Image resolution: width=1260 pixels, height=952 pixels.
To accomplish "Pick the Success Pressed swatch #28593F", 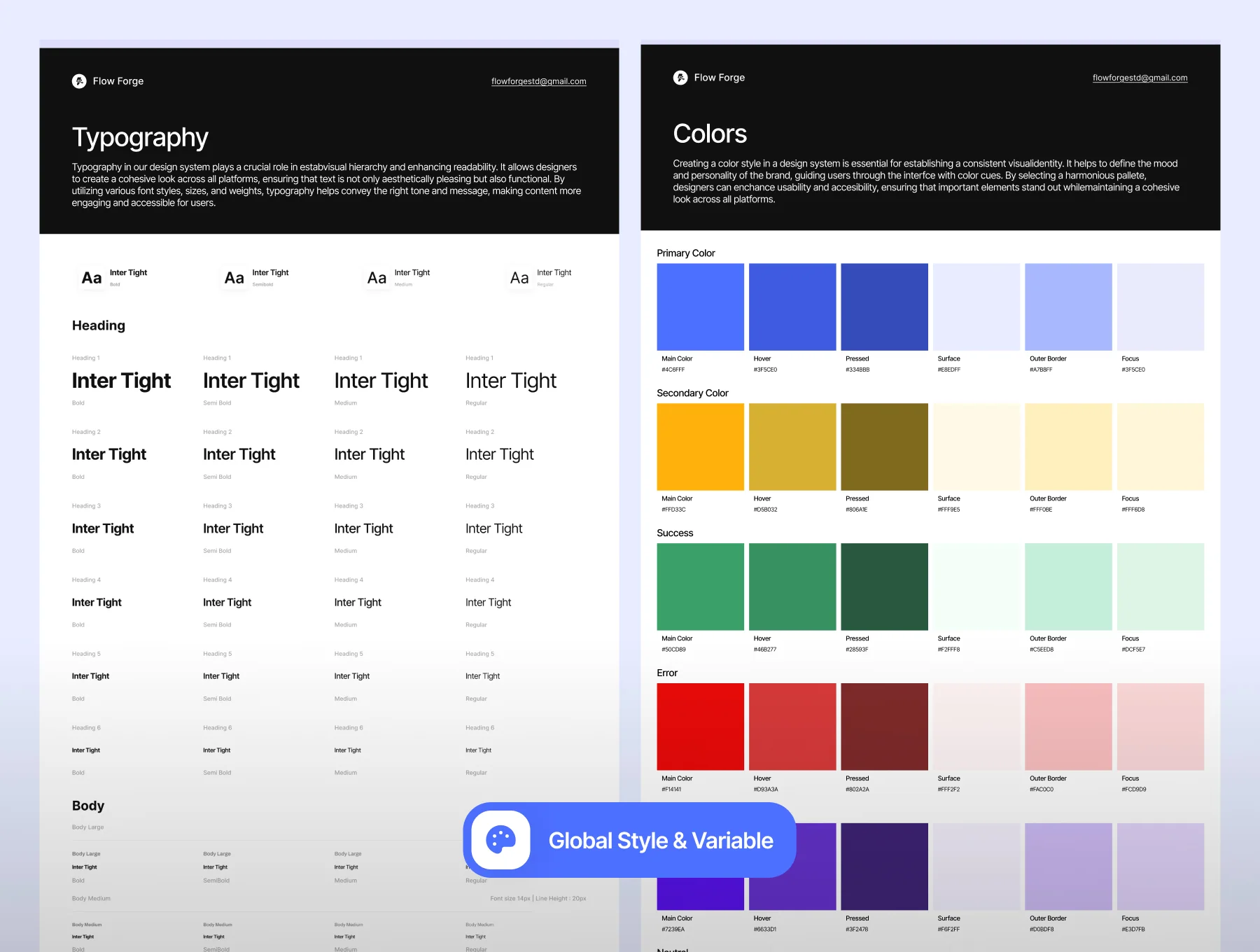I will [884, 587].
